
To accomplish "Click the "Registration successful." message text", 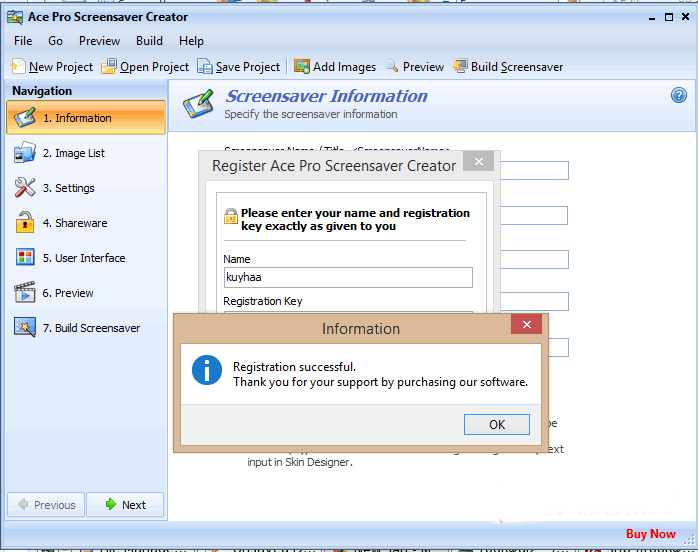I will tap(295, 367).
